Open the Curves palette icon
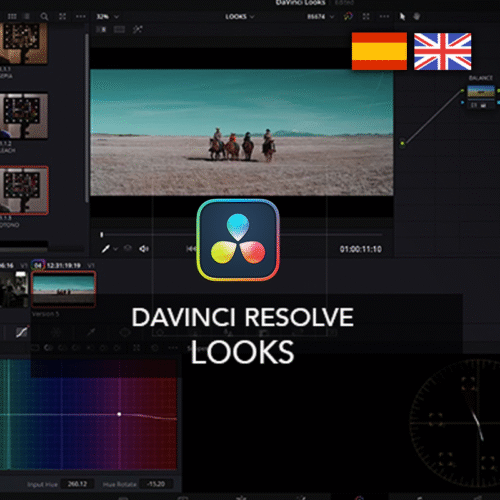Viewport: 500px width, 500px height. click(22, 332)
